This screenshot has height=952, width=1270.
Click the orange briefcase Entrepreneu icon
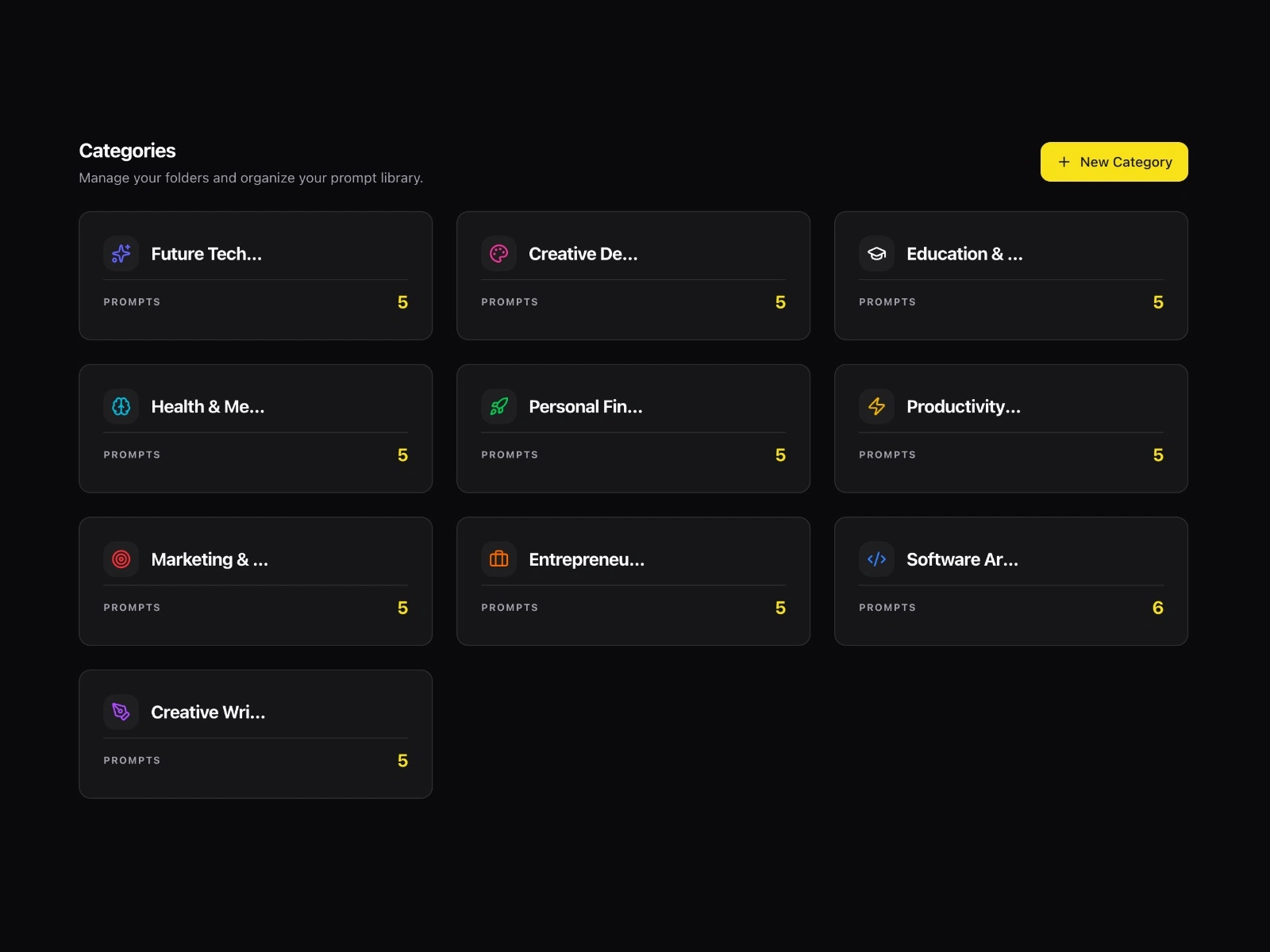point(498,559)
